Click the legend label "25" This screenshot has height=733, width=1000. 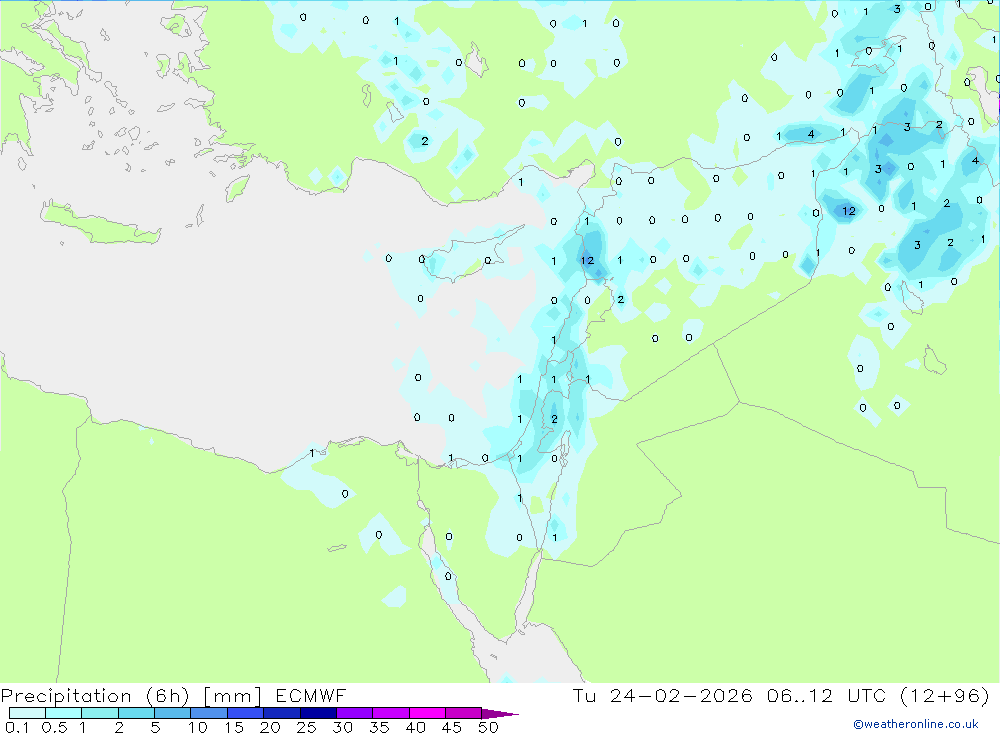point(306,727)
